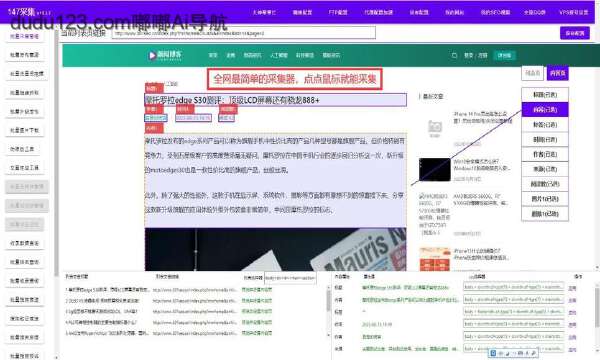
Task: Click the purple button right of list URL field
Action: (575, 33)
